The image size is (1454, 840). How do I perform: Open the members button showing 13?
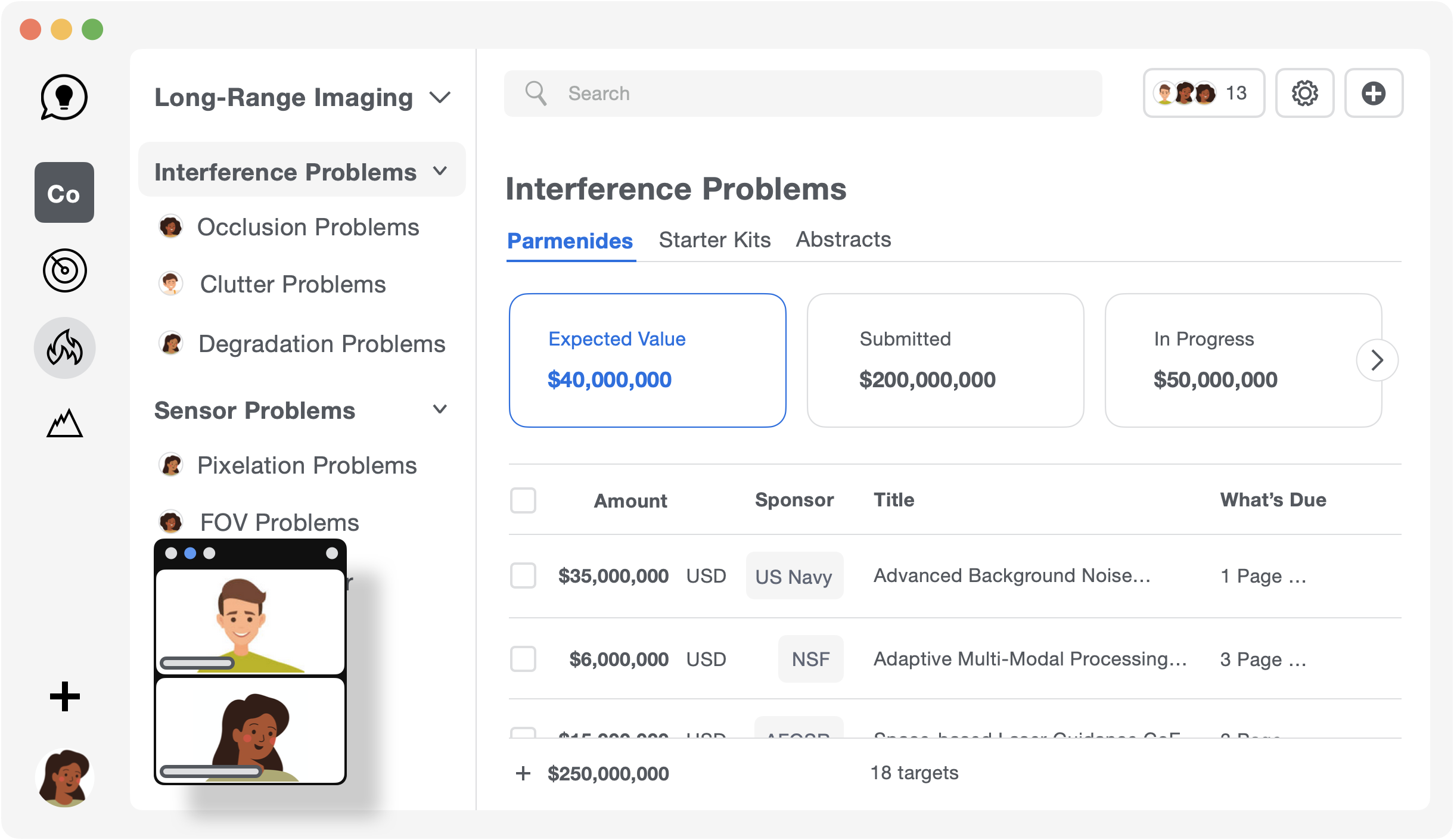pos(1204,94)
